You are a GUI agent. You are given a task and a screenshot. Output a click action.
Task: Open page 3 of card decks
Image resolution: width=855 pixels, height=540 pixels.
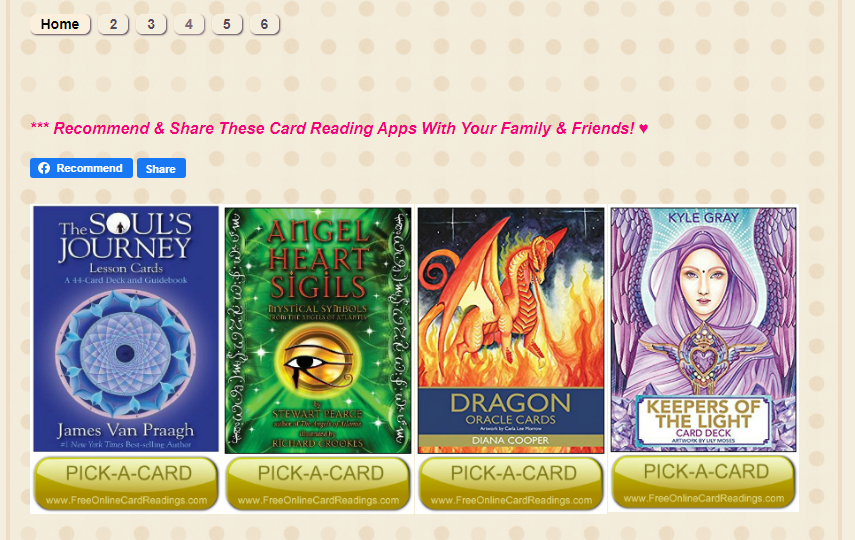pyautogui.click(x=151, y=25)
